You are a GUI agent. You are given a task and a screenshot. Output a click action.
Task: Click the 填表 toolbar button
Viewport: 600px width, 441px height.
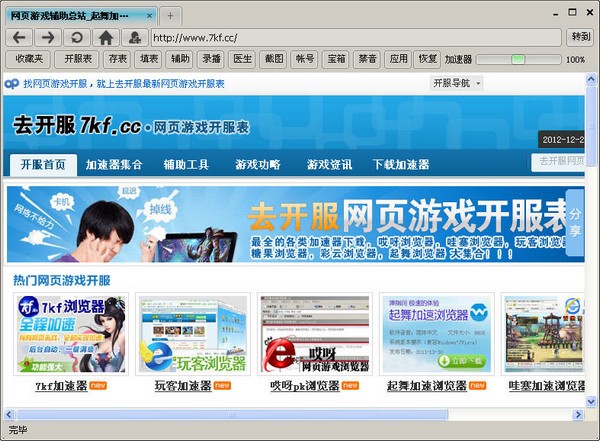[149, 59]
